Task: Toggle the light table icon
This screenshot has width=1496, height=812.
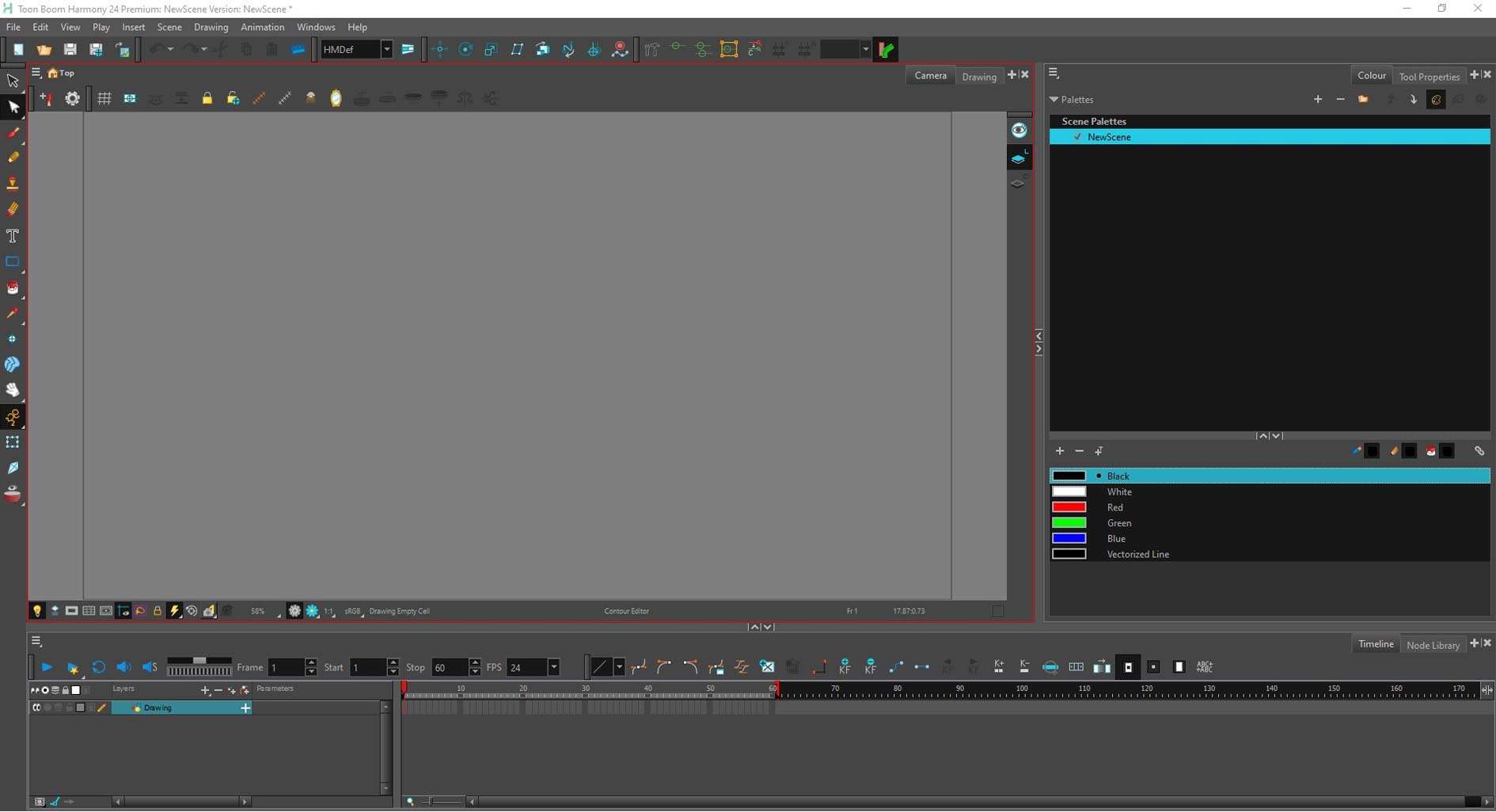Action: point(36,611)
